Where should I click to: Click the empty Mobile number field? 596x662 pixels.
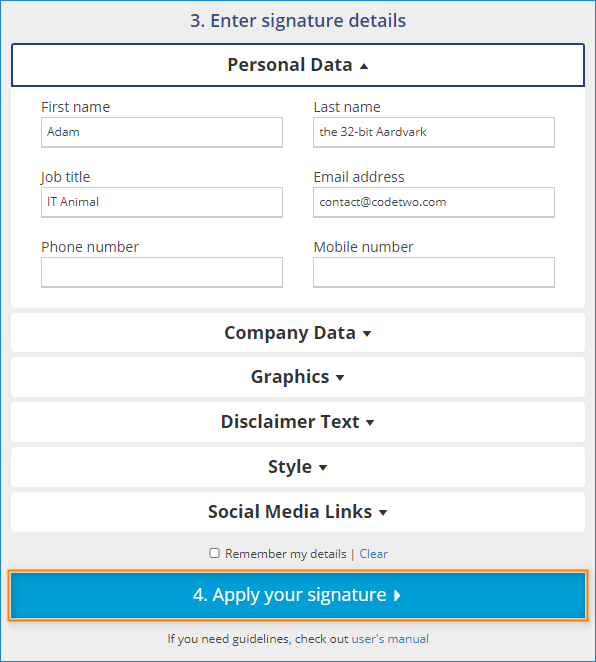click(x=434, y=272)
